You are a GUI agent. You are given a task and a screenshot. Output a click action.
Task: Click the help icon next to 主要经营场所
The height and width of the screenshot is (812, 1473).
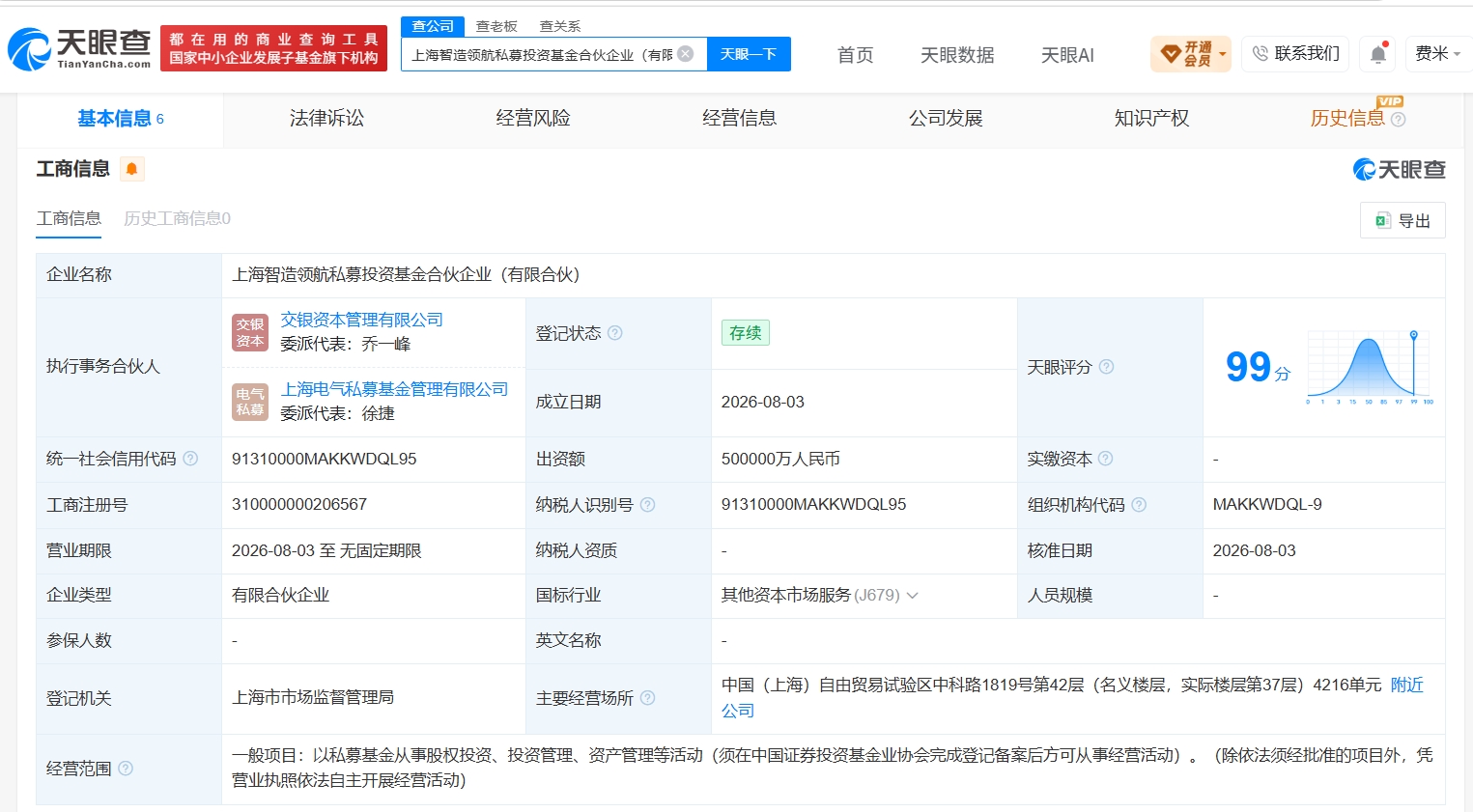[x=648, y=698]
